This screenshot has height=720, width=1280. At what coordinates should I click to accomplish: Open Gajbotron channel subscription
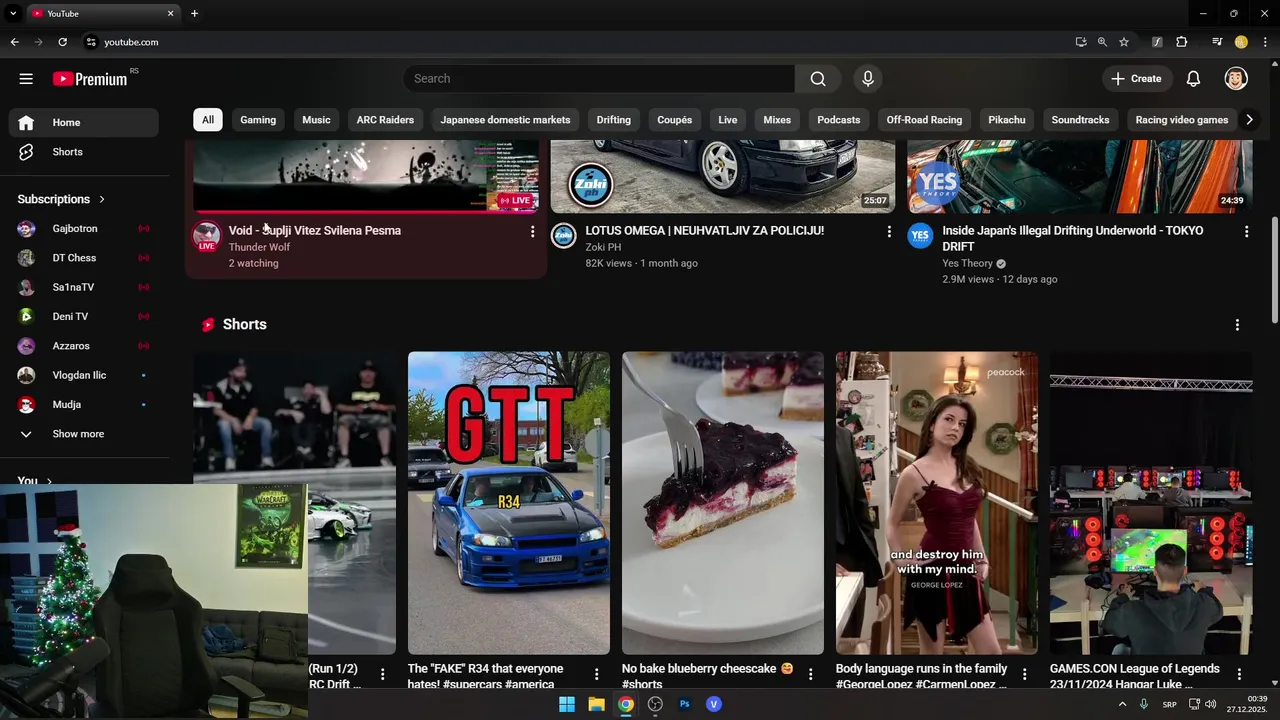point(84,229)
